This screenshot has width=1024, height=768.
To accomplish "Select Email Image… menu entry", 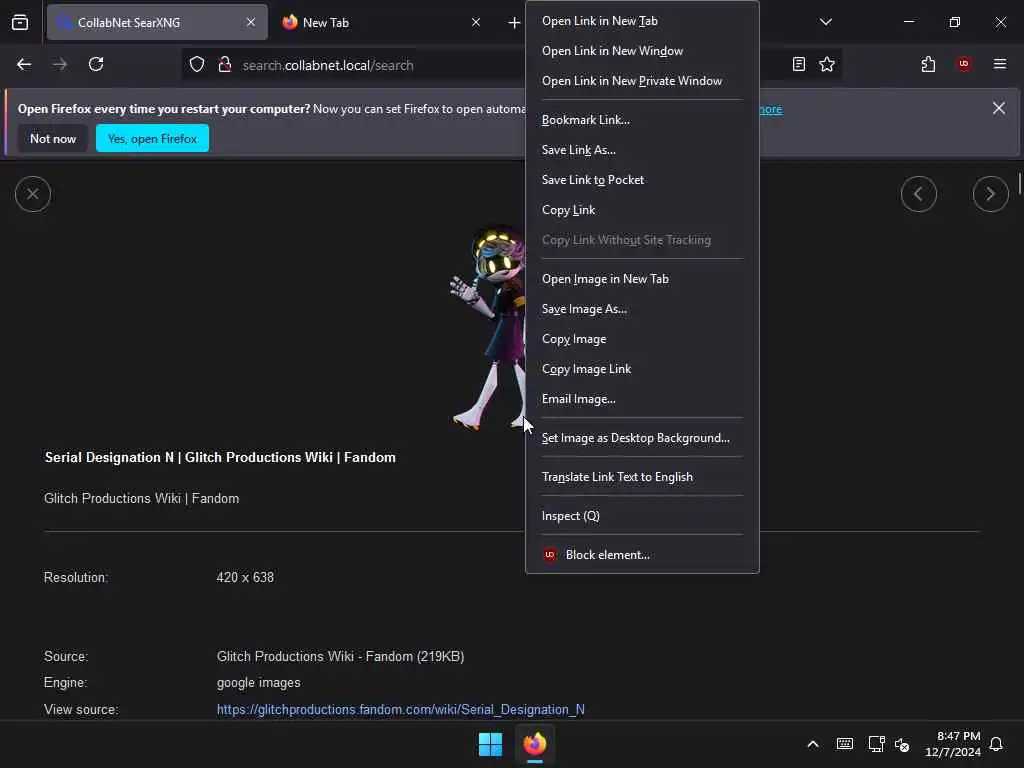I will pos(642,399).
